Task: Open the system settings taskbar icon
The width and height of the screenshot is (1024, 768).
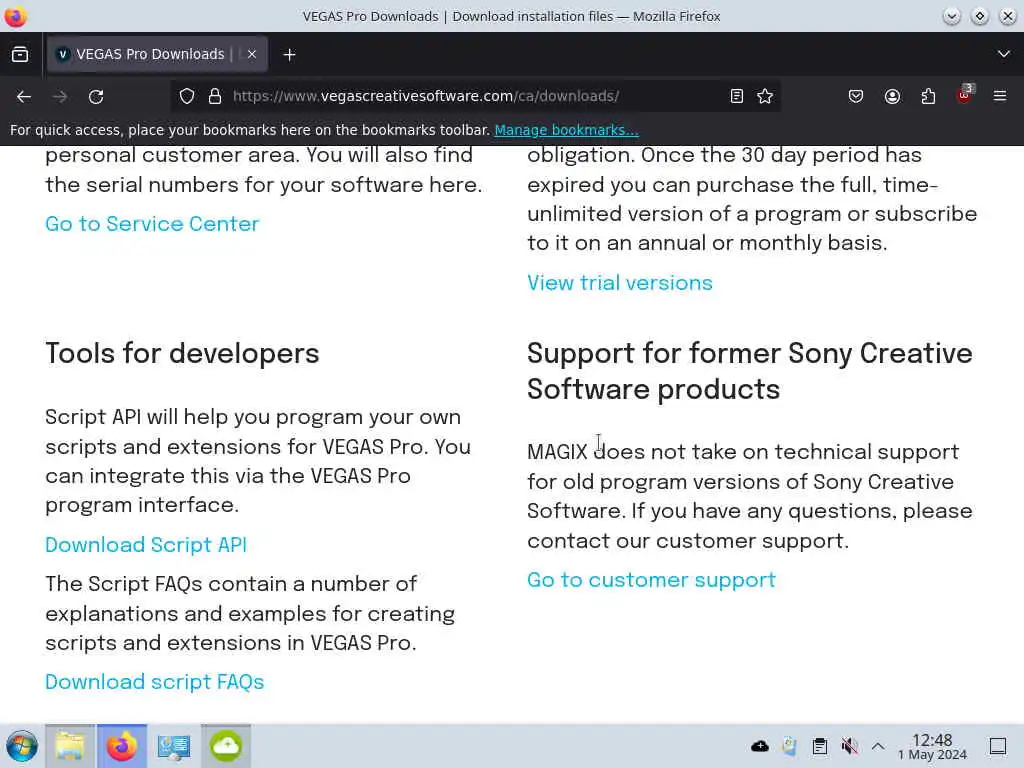Action: 174,746
